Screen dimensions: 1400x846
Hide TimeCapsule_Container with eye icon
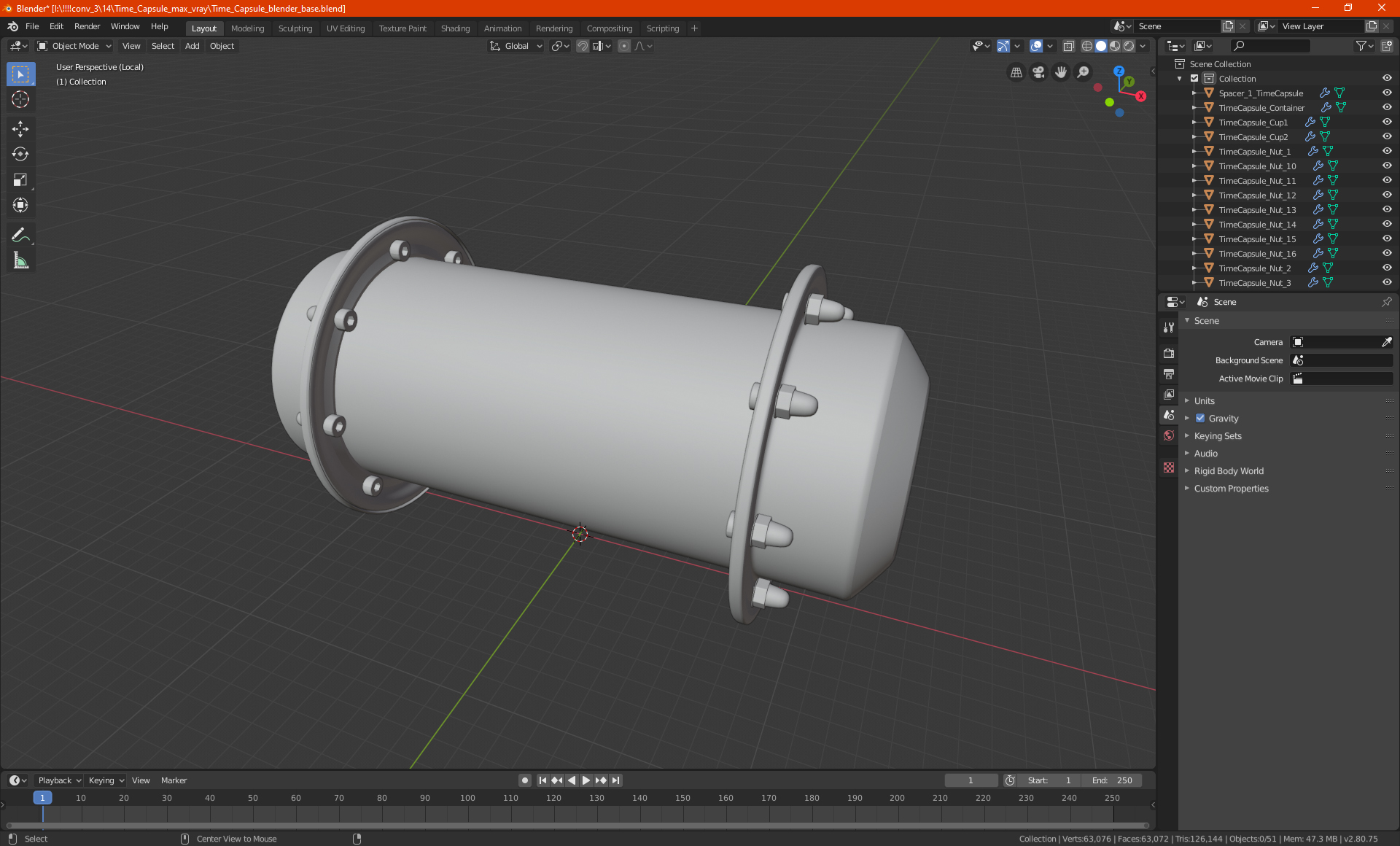(x=1387, y=107)
